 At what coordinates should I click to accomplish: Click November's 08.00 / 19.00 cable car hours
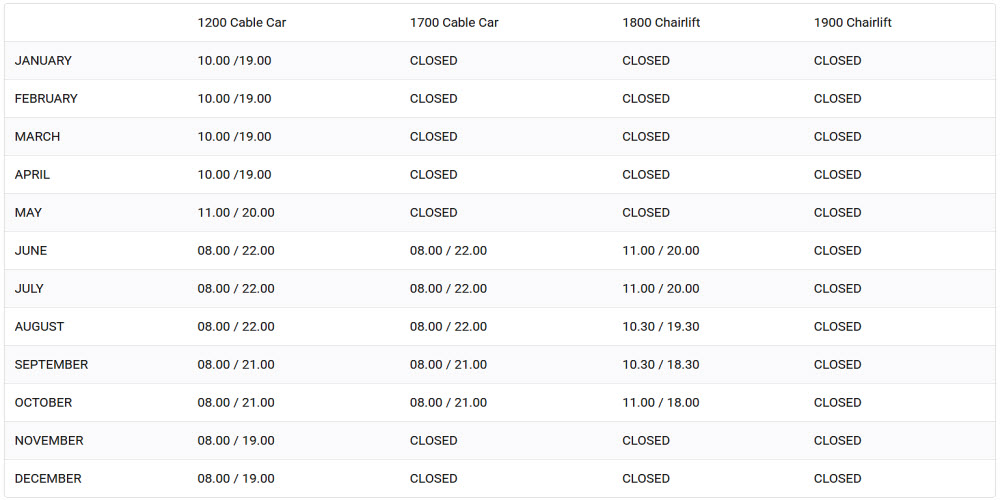click(x=236, y=441)
